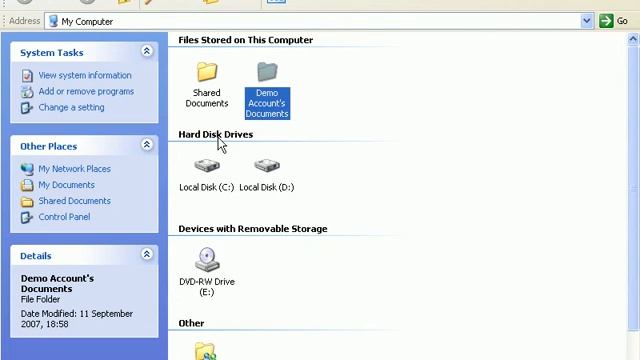640x360 pixels.
Task: Click the Add or remove programs icon
Action: 27,92
